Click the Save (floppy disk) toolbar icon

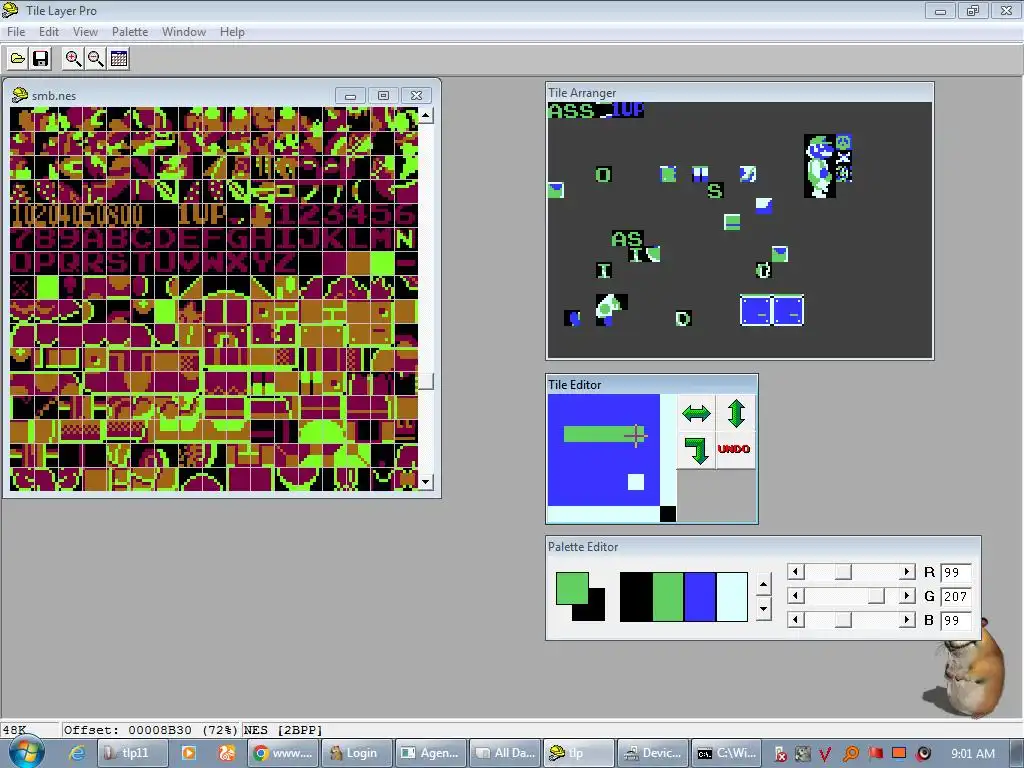pyautogui.click(x=40, y=59)
